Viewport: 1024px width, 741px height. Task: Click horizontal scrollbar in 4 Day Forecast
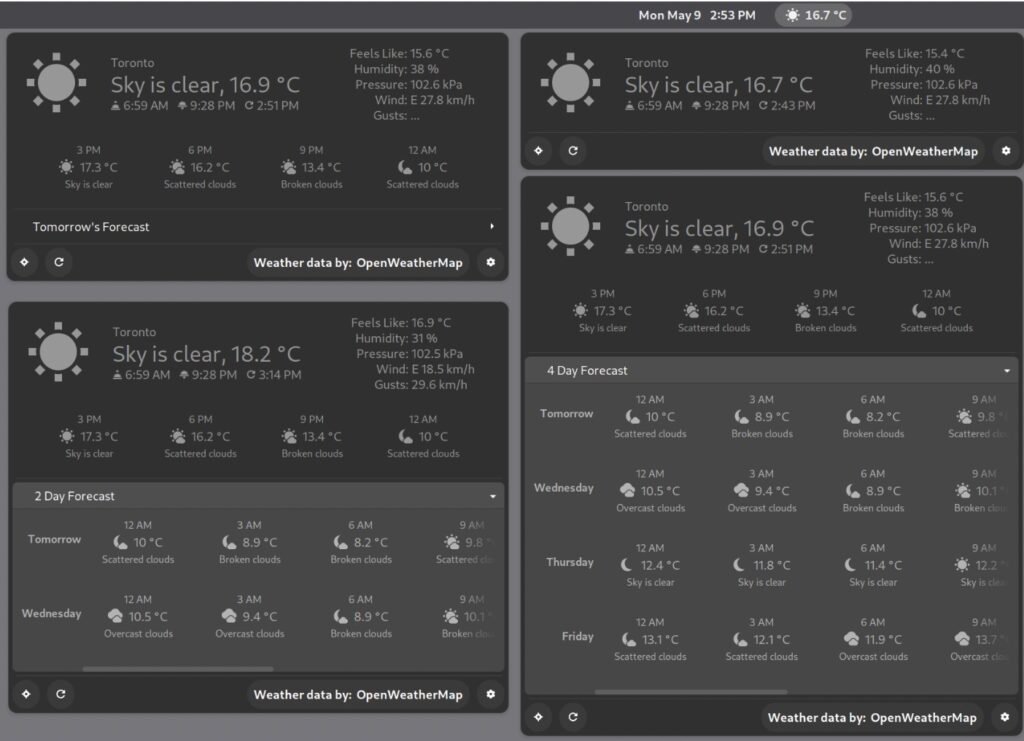point(691,691)
